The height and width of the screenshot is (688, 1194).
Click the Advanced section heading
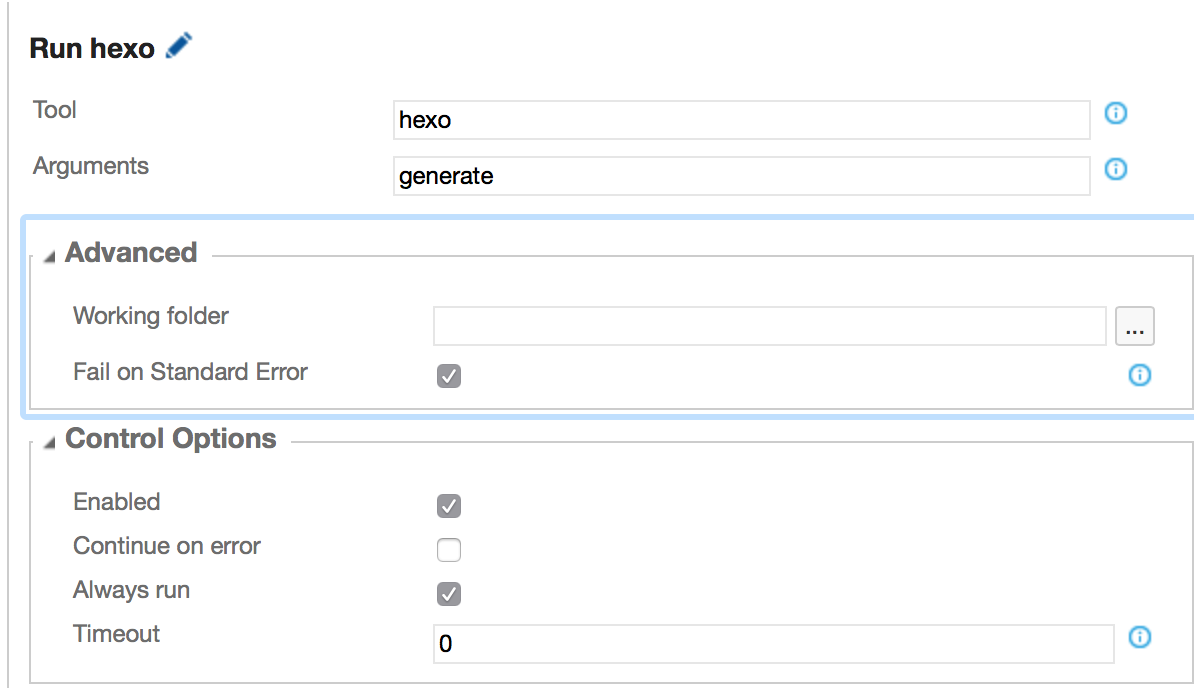pos(131,252)
